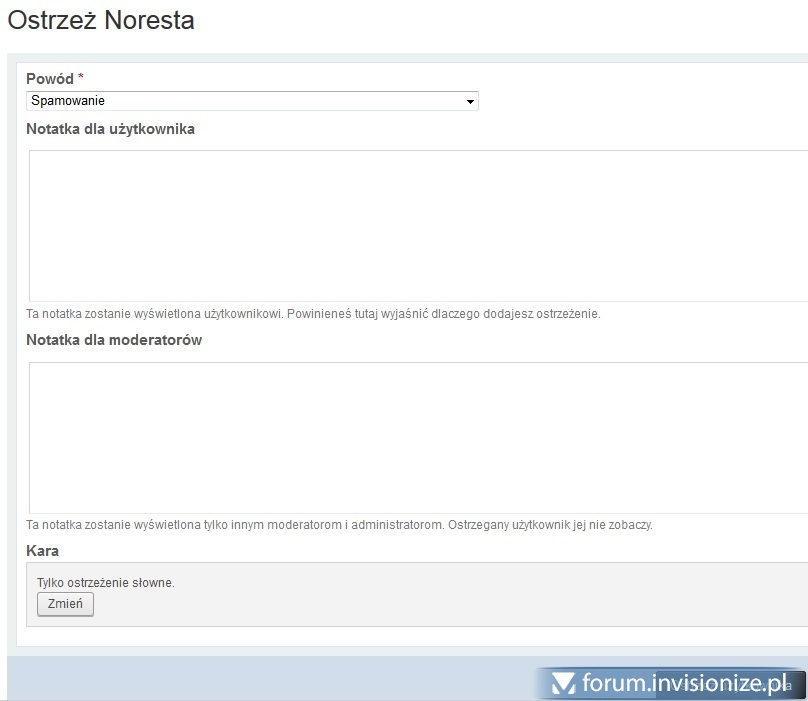Focus the Notatka dla użytkownika text area
The height and width of the screenshot is (701, 808).
pyautogui.click(x=417, y=225)
